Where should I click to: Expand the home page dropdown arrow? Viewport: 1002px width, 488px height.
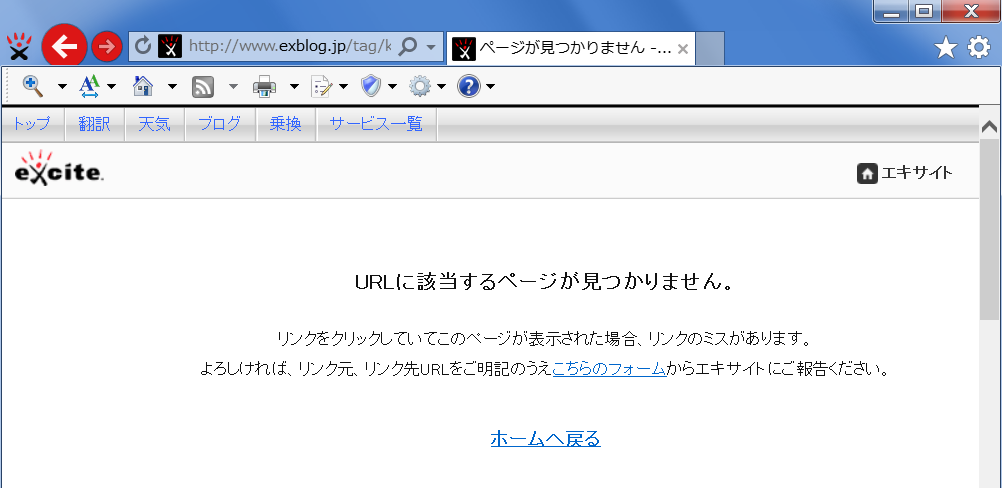tap(172, 86)
